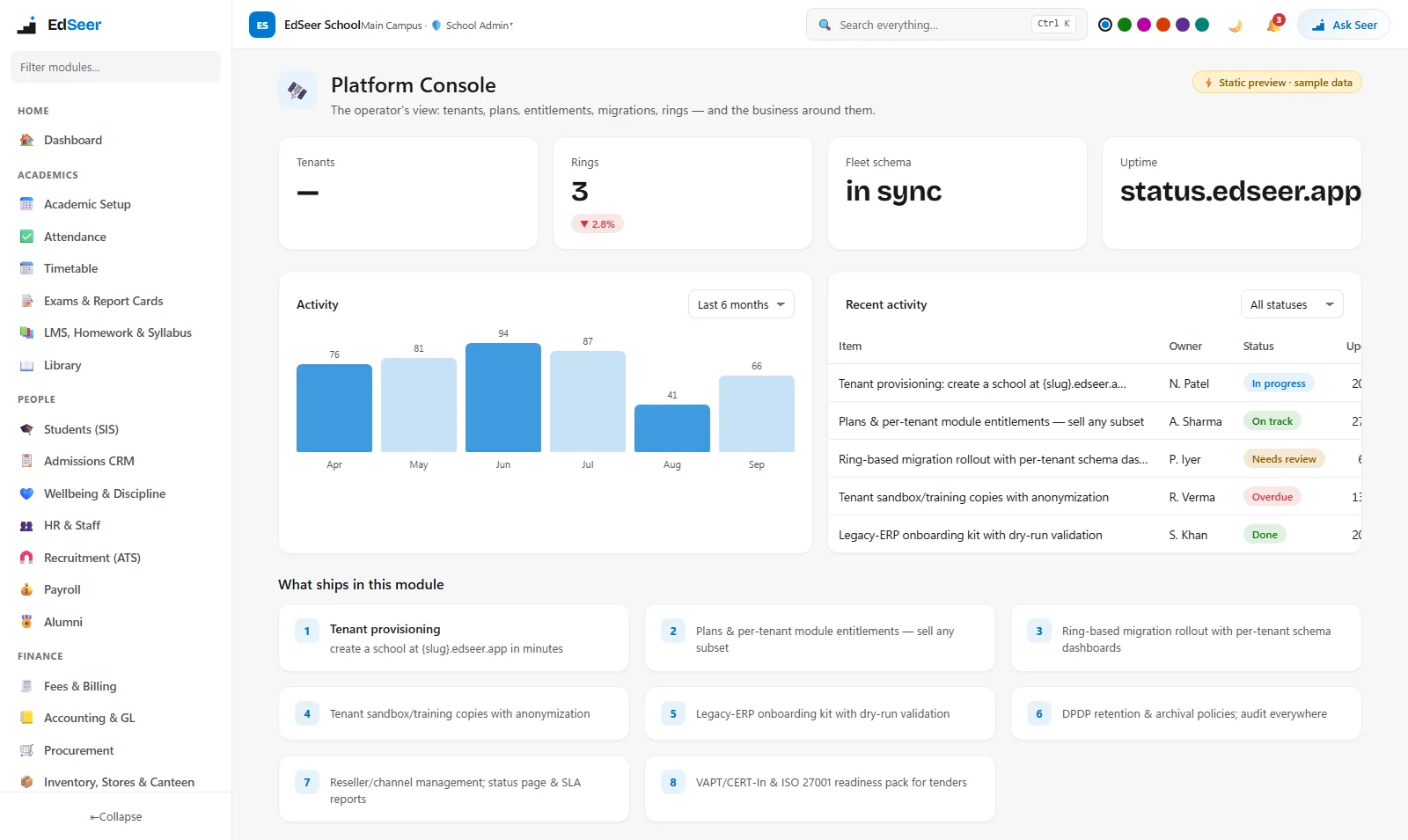Select the green theme color swatch
This screenshot has width=1408, height=840.
(1125, 25)
